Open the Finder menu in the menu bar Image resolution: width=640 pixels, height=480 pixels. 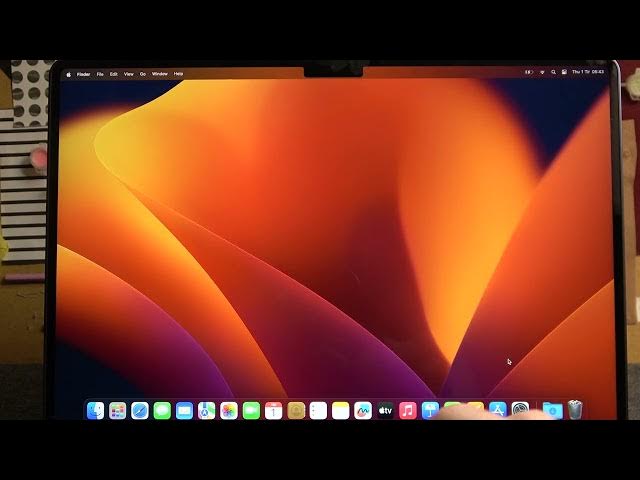pyautogui.click(x=84, y=74)
